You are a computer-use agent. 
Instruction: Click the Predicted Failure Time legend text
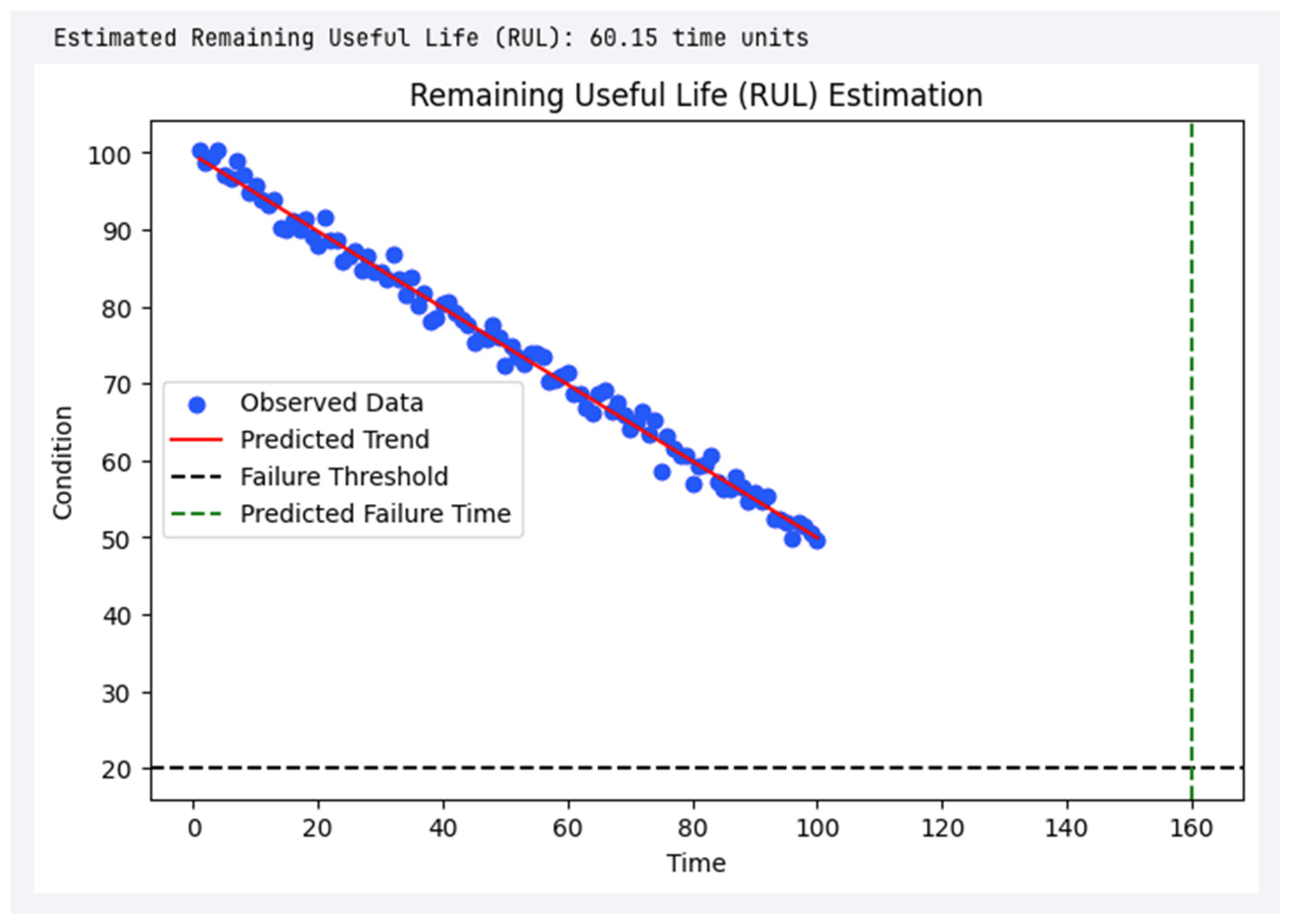click(375, 514)
